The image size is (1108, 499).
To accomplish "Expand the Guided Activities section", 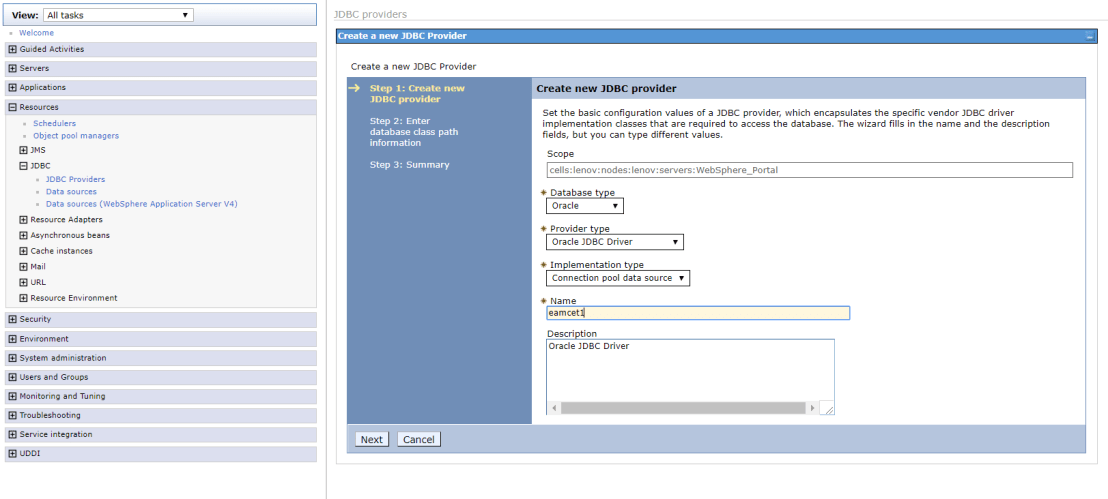I will point(12,49).
